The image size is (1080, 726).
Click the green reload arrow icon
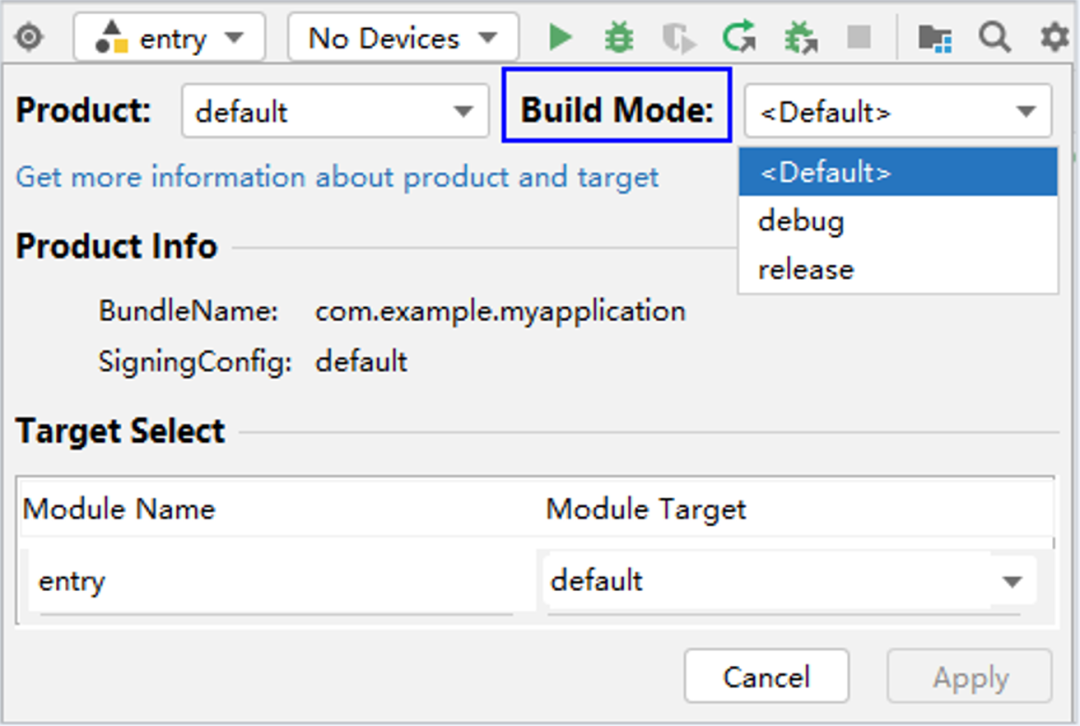coord(739,38)
